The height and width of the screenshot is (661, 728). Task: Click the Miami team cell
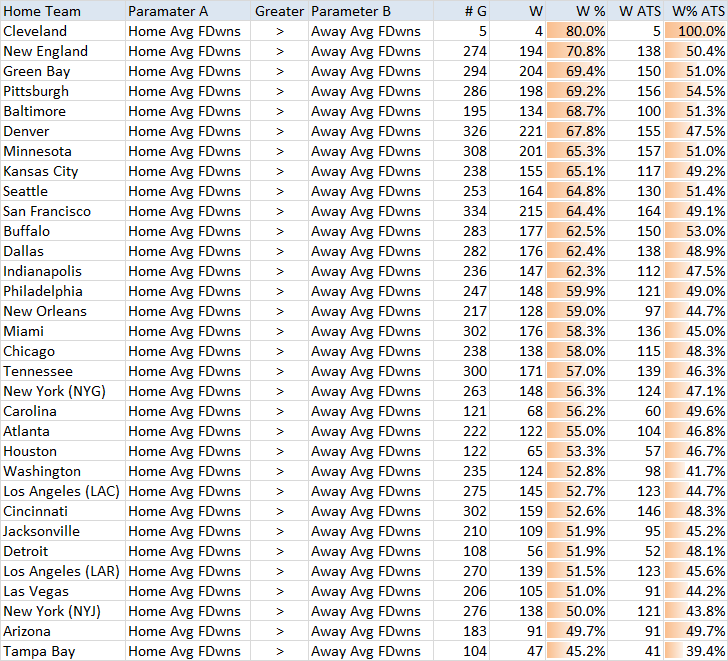pos(63,330)
